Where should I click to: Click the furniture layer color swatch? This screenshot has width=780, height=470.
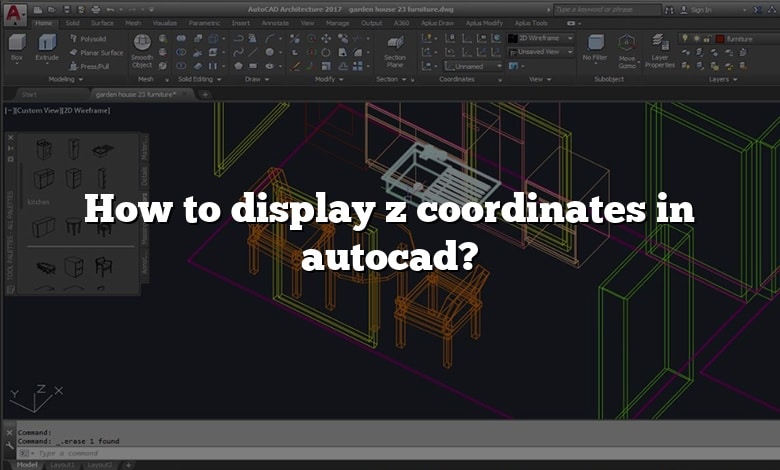720,39
